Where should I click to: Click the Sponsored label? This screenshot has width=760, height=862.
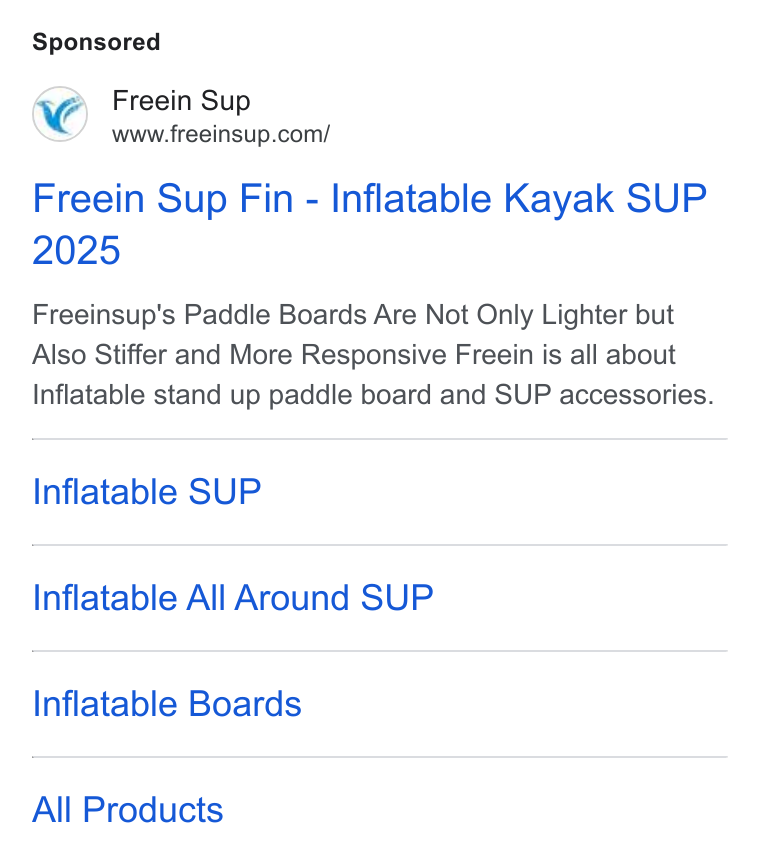96,42
